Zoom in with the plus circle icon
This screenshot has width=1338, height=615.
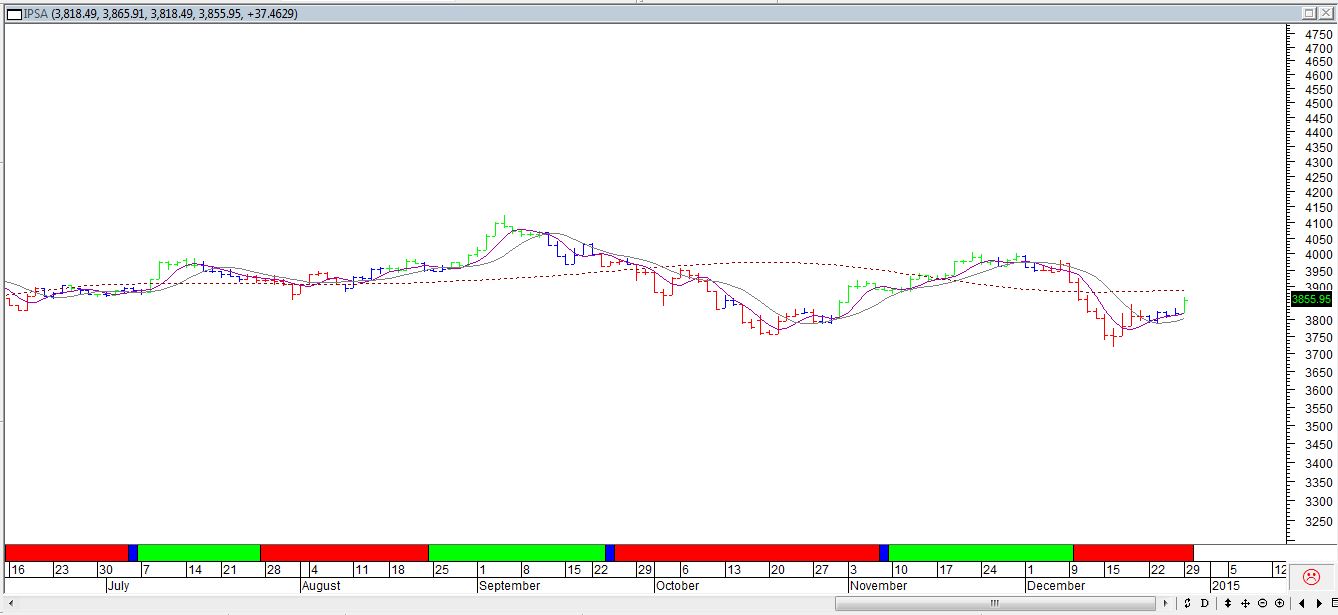(x=1279, y=603)
